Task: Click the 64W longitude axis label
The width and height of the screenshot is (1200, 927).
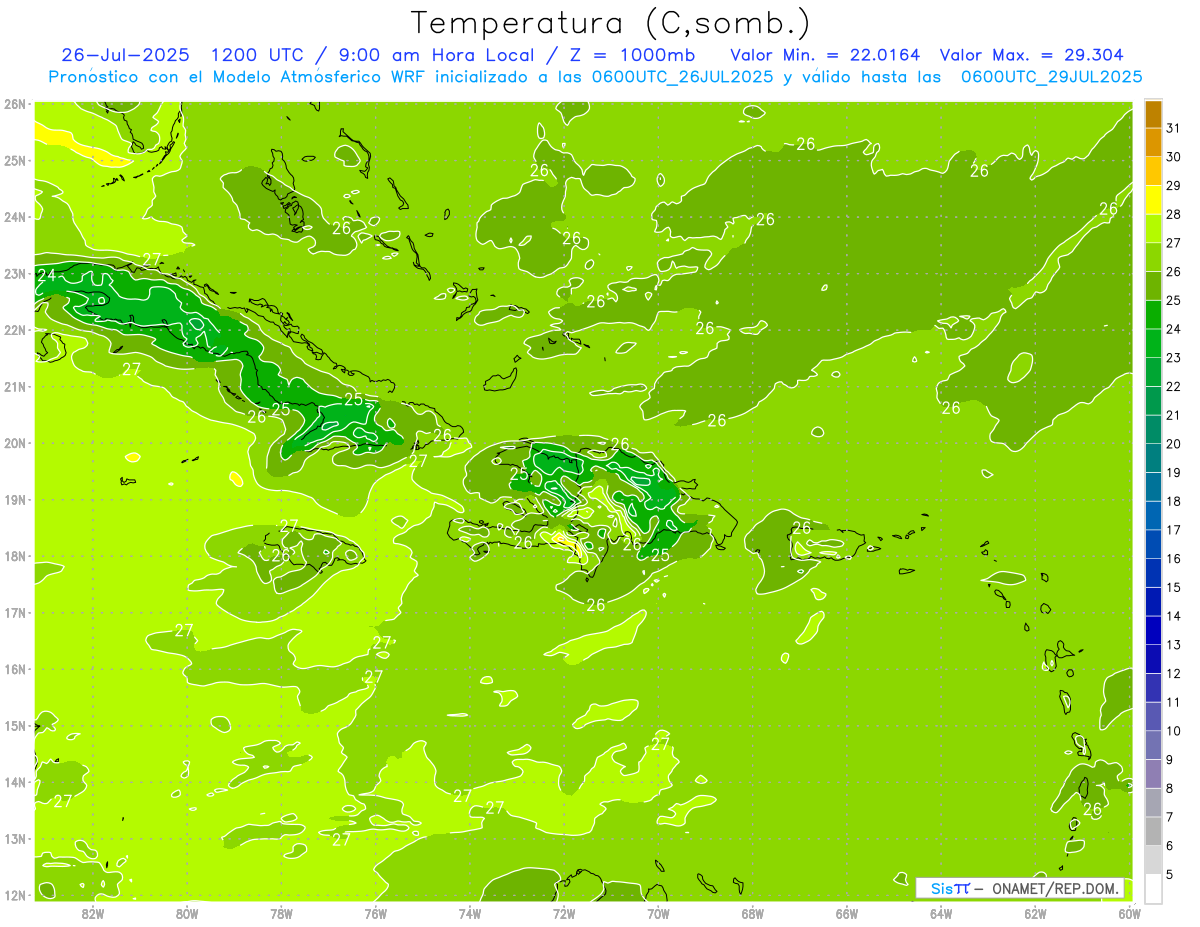Action: [x=940, y=912]
